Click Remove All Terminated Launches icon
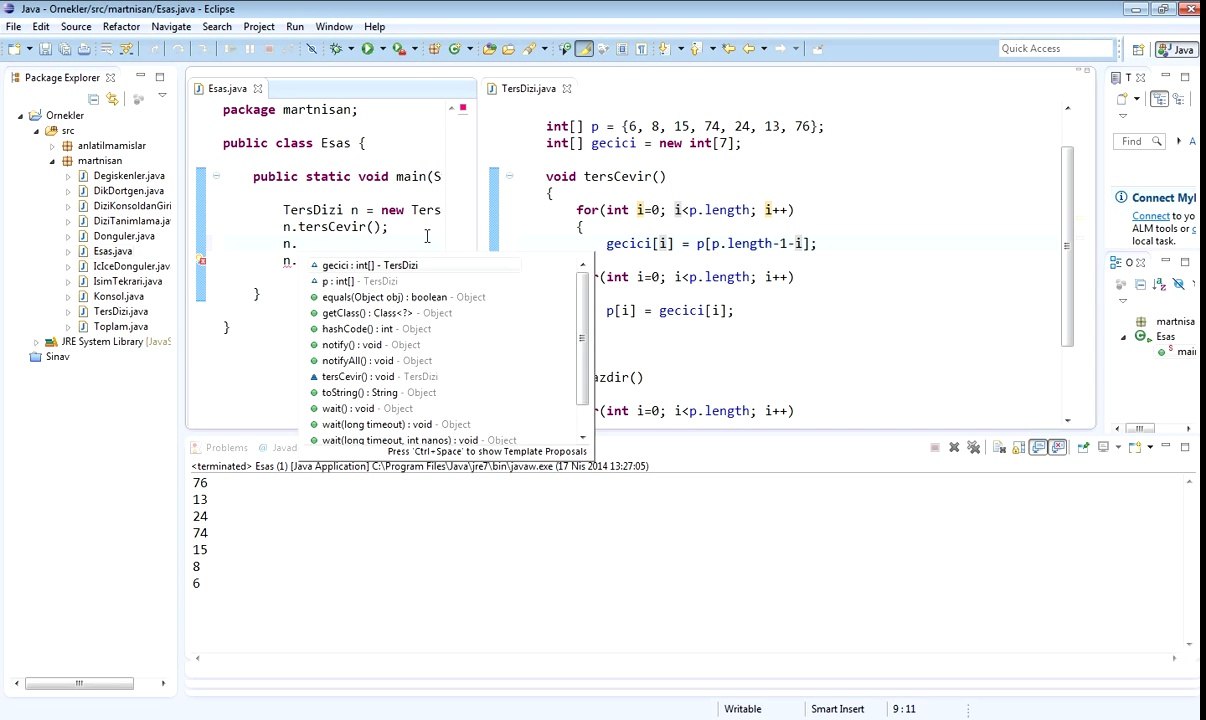This screenshot has width=1206, height=720. (973, 447)
